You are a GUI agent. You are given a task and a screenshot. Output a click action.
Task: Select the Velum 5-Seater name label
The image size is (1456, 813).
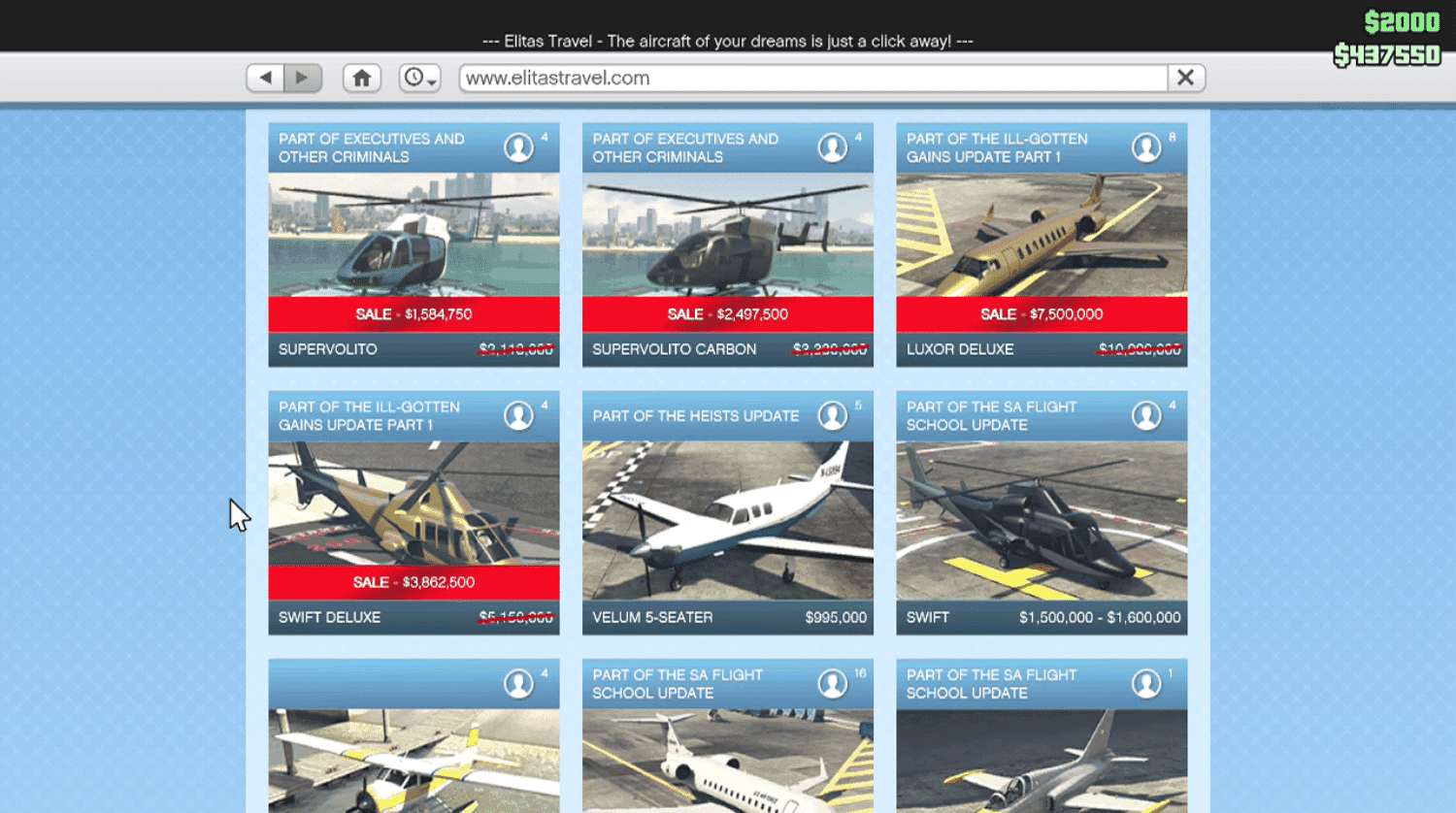coord(652,617)
